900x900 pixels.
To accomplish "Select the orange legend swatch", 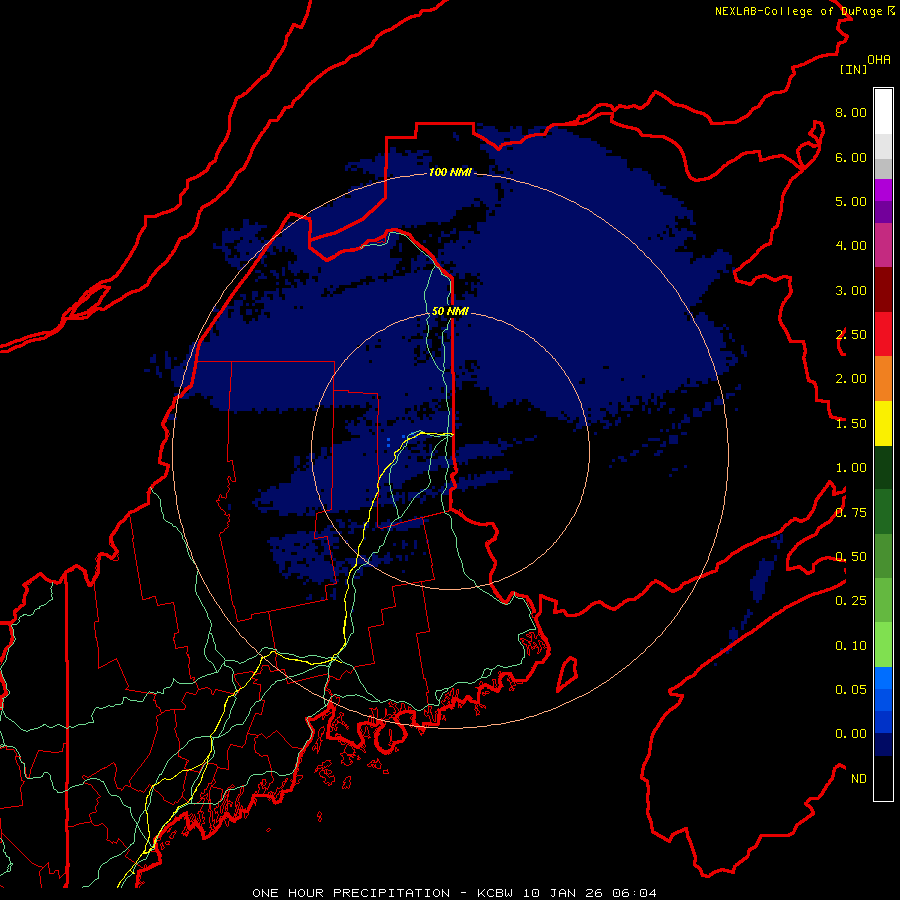I will (883, 379).
